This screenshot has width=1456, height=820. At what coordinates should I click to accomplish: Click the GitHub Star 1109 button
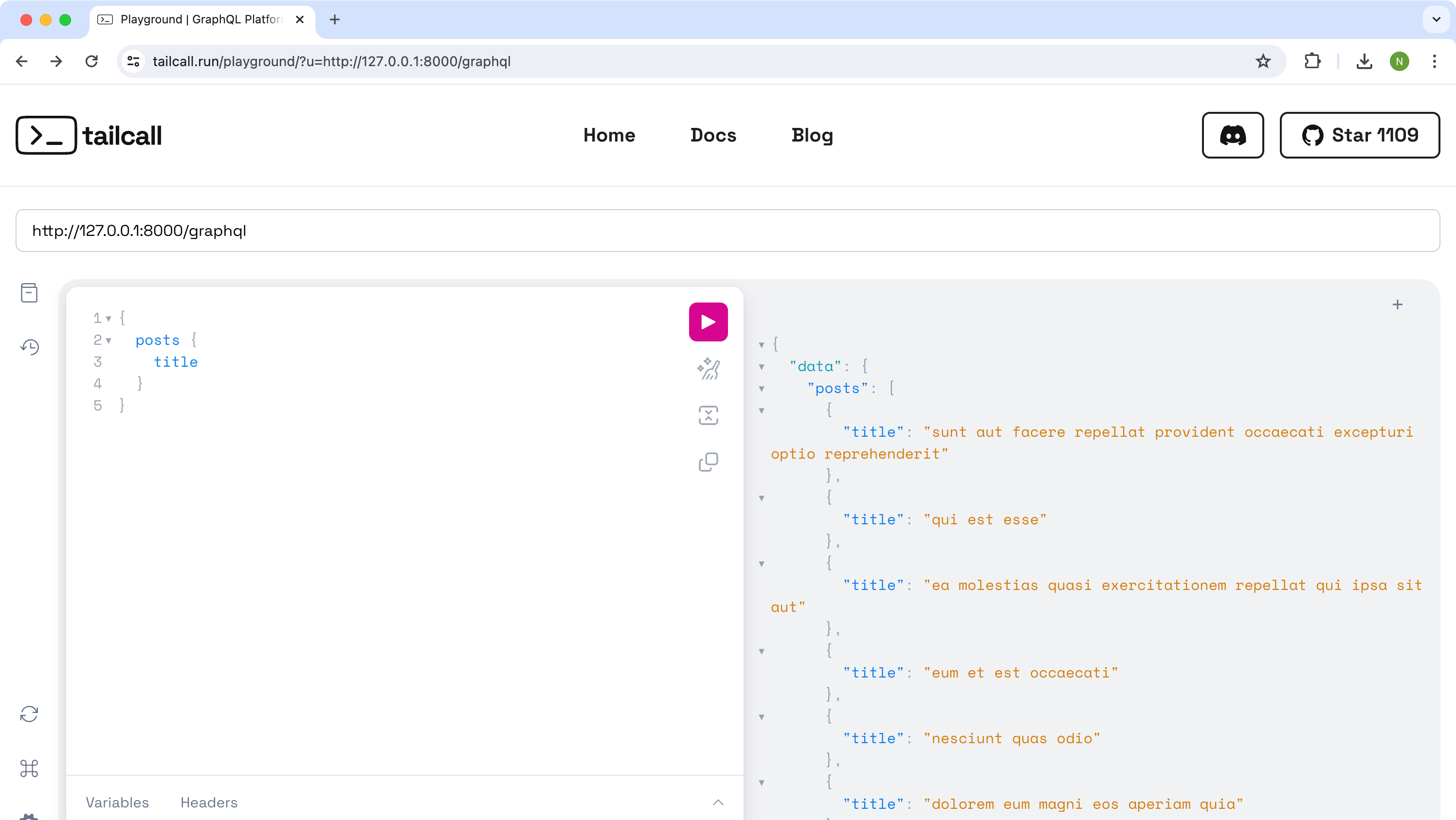pos(1359,135)
